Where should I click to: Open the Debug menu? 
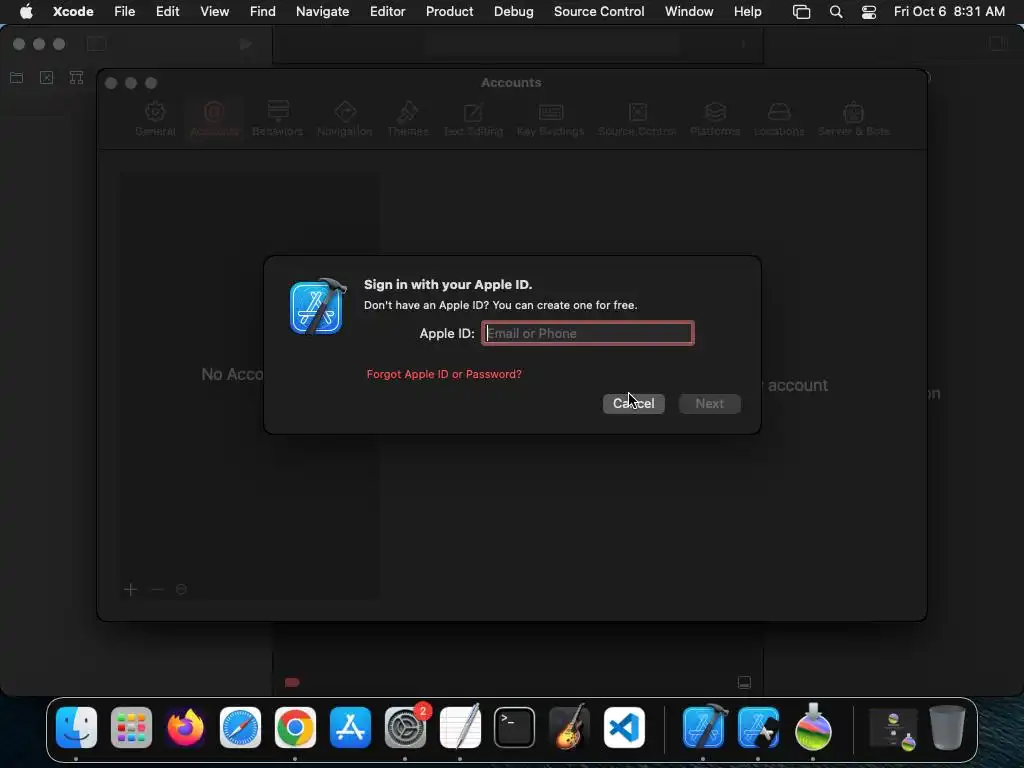(x=513, y=11)
